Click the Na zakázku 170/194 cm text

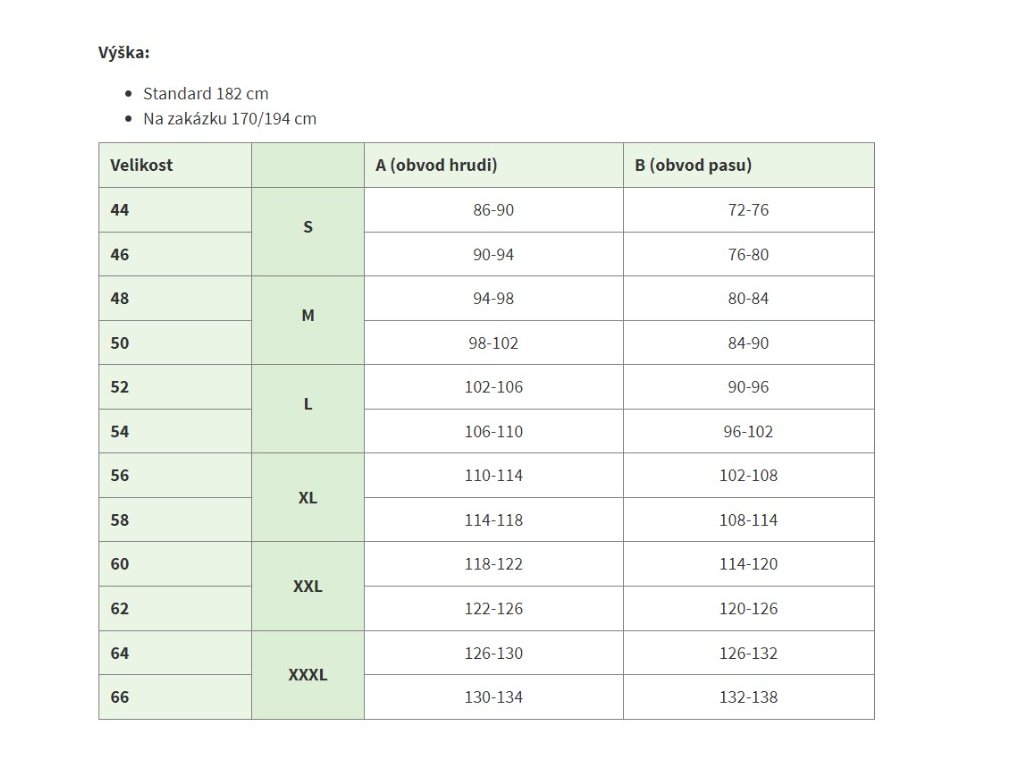point(230,119)
